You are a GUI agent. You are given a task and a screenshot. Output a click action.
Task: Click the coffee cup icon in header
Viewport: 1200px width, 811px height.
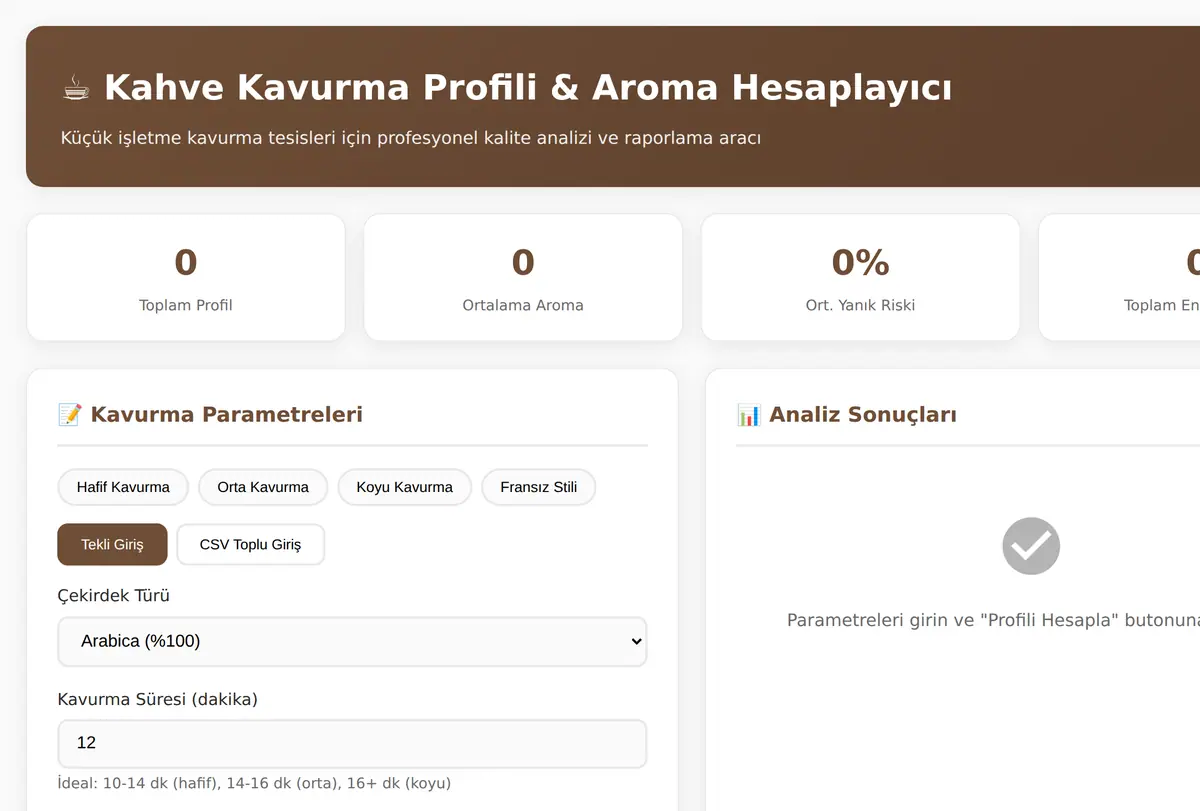point(75,89)
